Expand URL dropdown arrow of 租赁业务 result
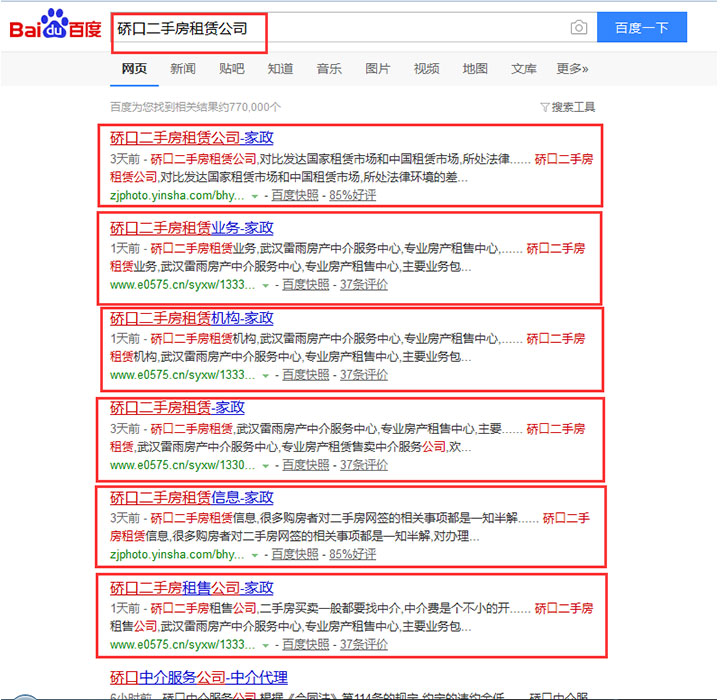Image resolution: width=720 pixels, height=700 pixels. click(x=265, y=286)
